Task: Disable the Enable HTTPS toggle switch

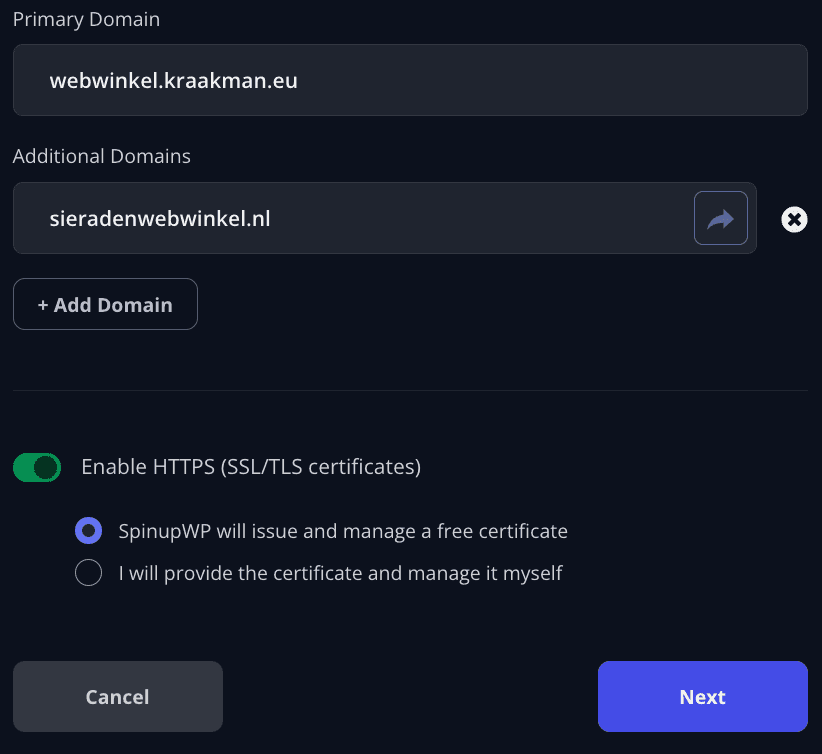Action: click(37, 467)
